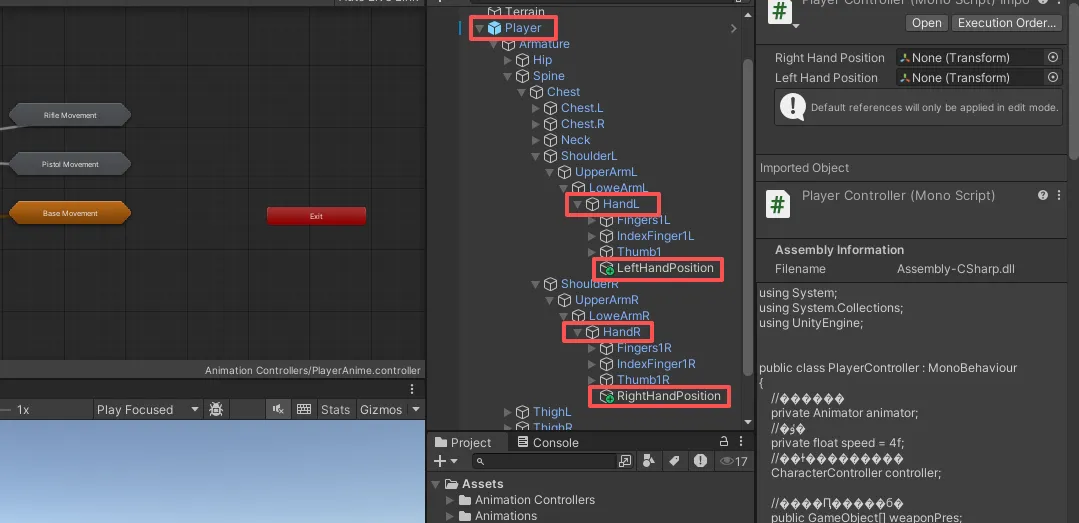
Task: Click the Animation Controllers folder icon
Action: click(x=465, y=500)
